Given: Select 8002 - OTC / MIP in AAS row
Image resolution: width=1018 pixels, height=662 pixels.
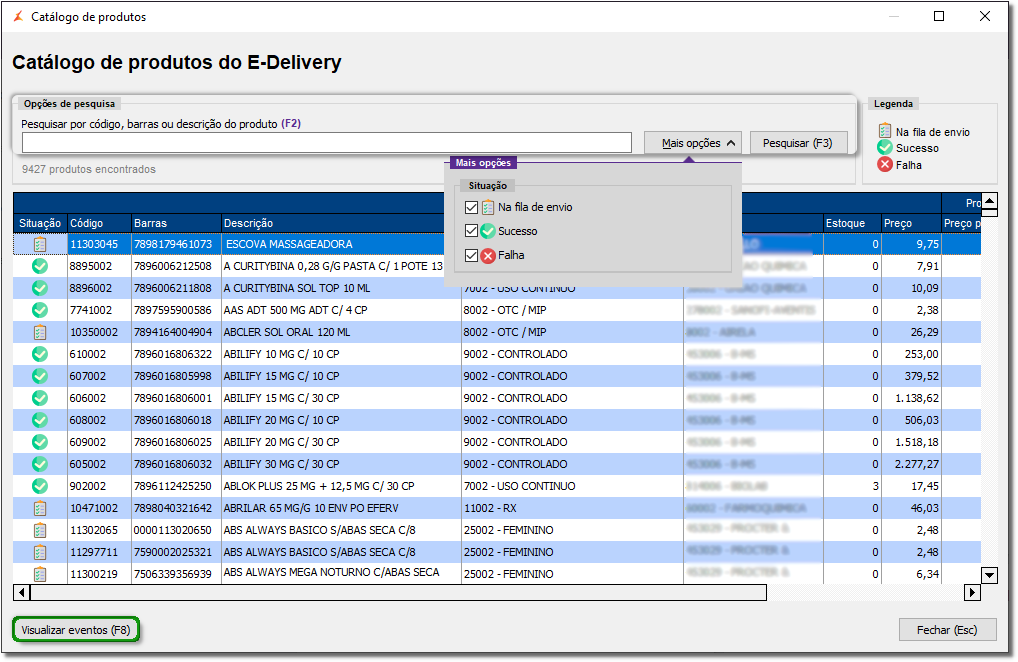Looking at the screenshot, I should 572,310.
